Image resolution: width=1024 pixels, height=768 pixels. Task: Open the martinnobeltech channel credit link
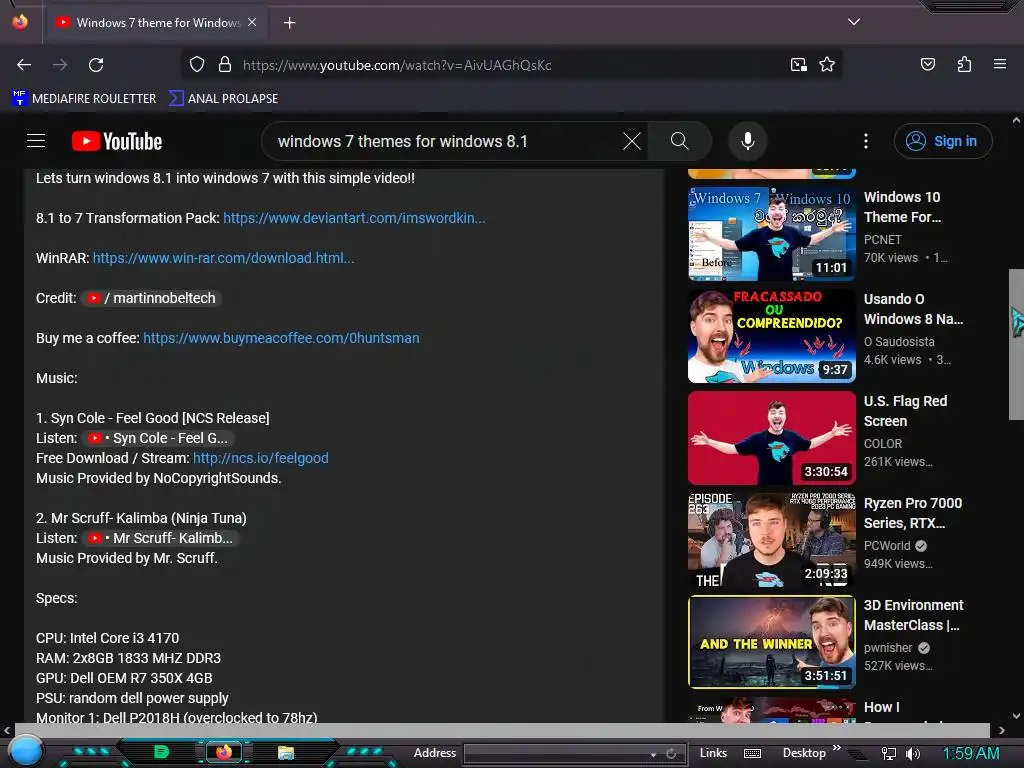tap(152, 298)
